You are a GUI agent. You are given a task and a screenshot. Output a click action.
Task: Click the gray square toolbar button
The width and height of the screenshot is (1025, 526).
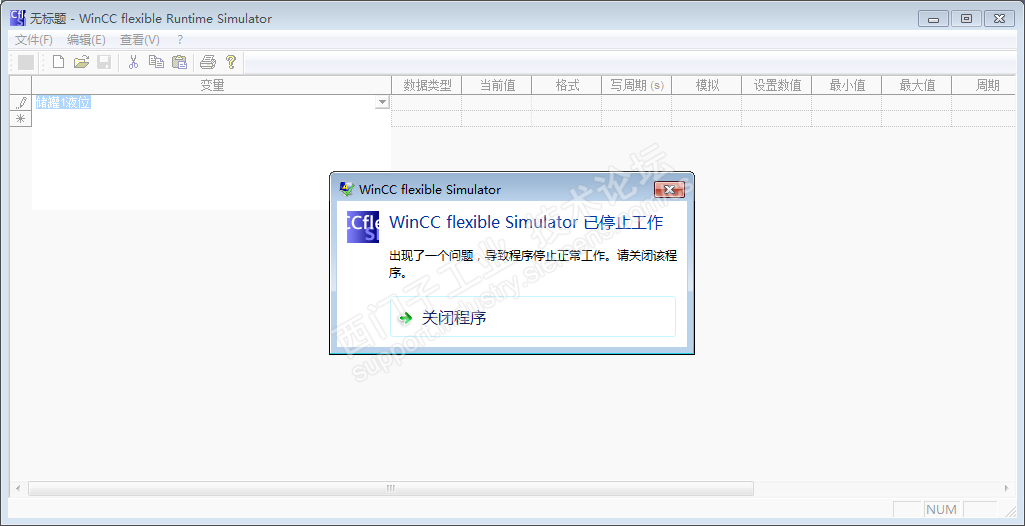(25, 63)
